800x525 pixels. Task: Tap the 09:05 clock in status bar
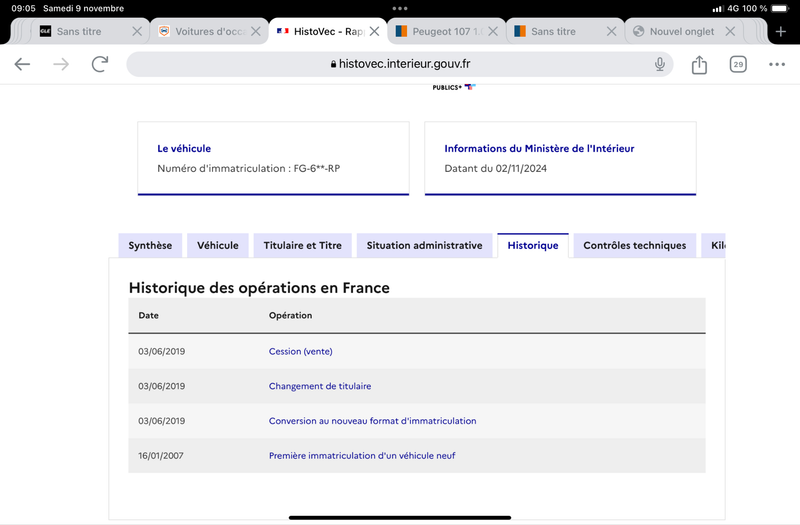click(x=23, y=8)
